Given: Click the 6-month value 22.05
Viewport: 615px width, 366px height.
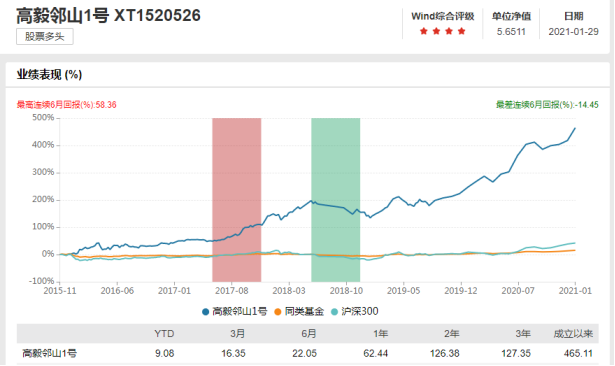Looking at the screenshot, I should (304, 353).
